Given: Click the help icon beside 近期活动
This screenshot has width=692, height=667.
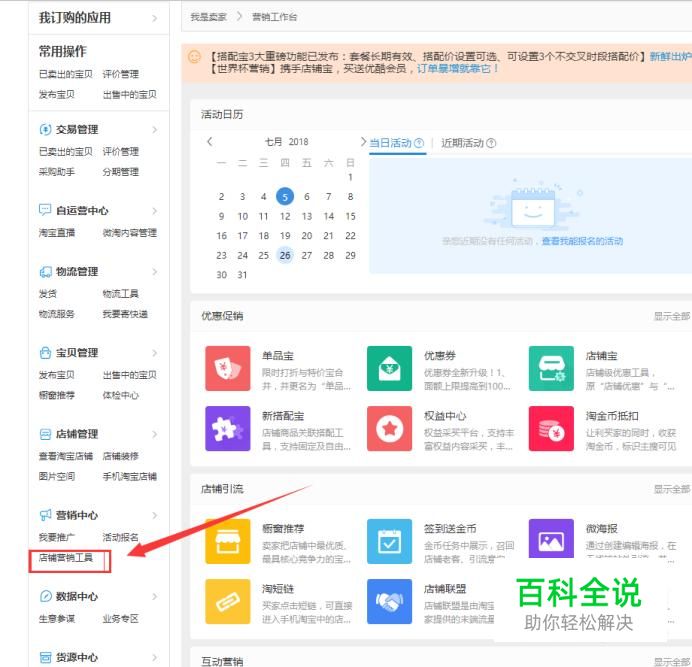Looking at the screenshot, I should [491, 143].
